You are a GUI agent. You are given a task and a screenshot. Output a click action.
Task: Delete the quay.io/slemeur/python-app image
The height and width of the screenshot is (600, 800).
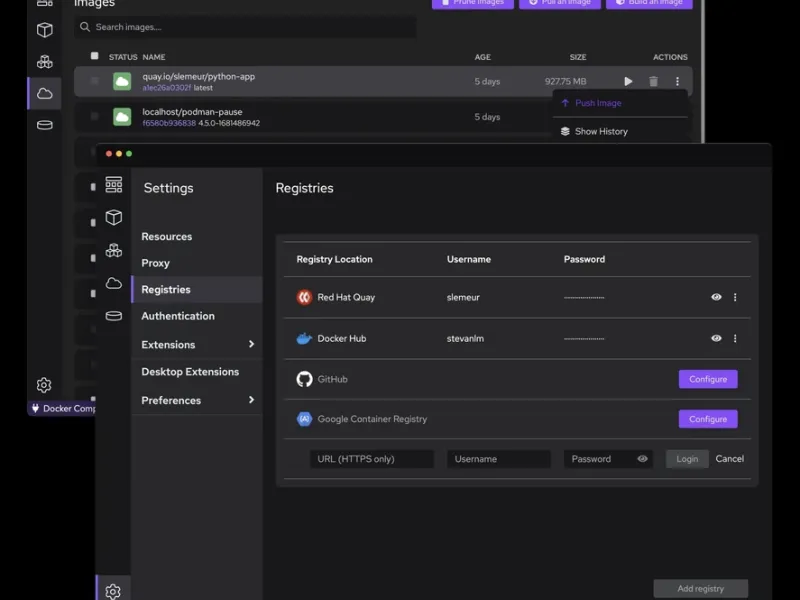pyautogui.click(x=653, y=81)
